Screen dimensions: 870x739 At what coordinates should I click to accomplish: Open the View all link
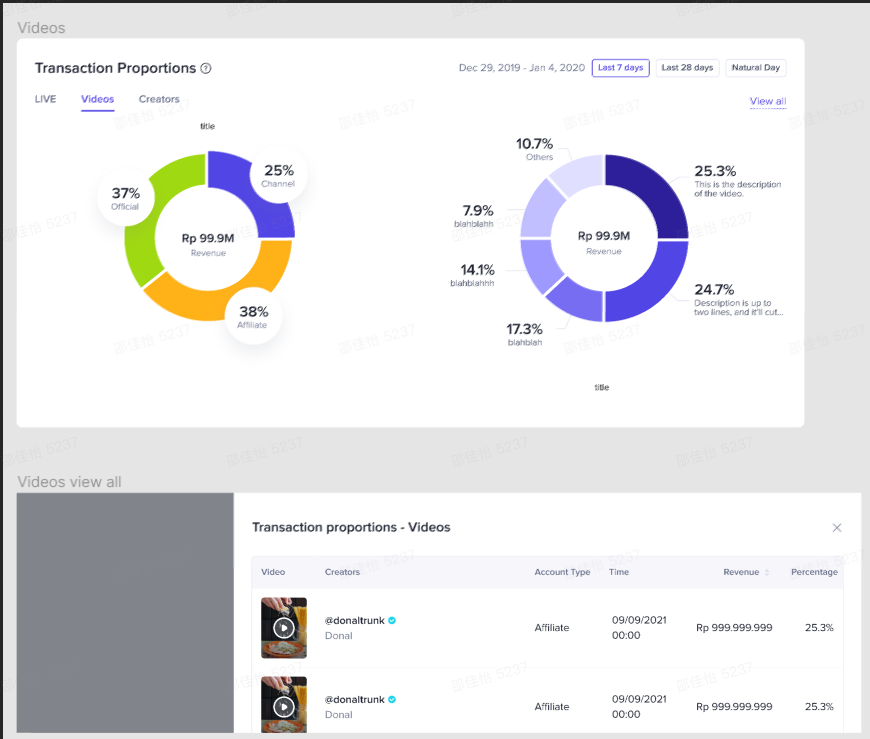767,102
